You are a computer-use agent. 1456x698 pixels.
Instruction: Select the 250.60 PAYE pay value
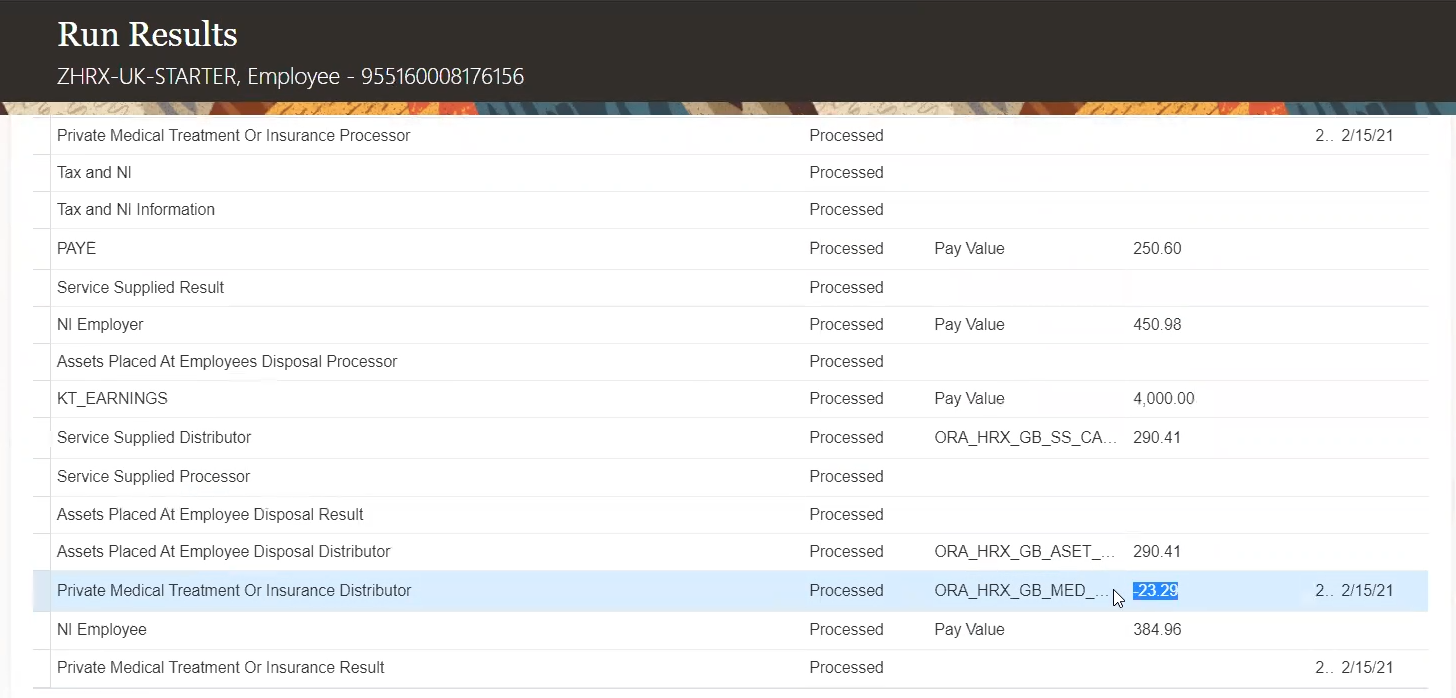[1157, 248]
